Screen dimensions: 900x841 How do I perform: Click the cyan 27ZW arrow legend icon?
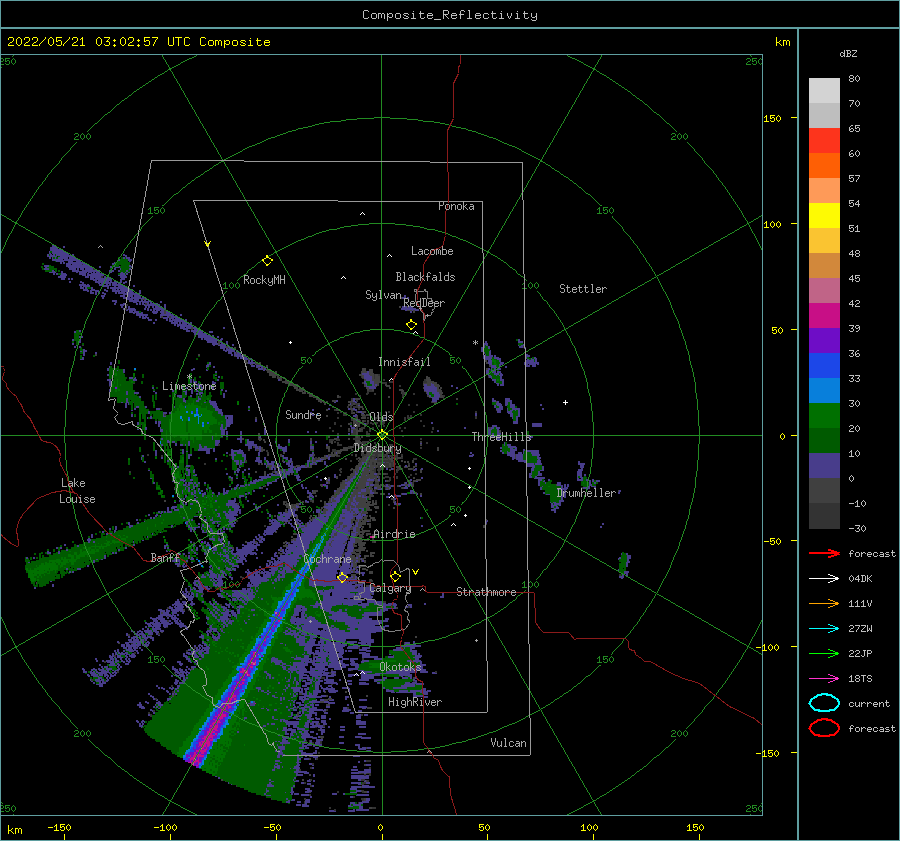tap(824, 629)
